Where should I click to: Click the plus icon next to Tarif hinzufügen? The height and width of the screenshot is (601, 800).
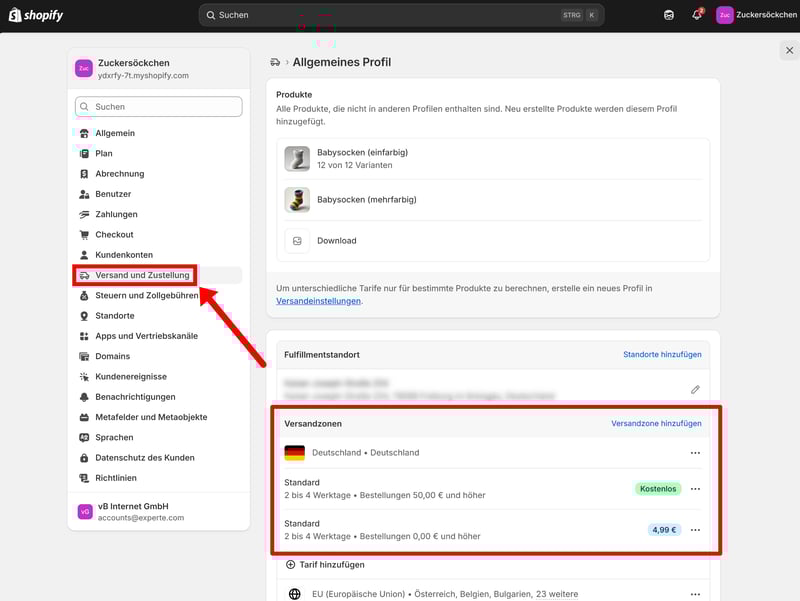291,565
